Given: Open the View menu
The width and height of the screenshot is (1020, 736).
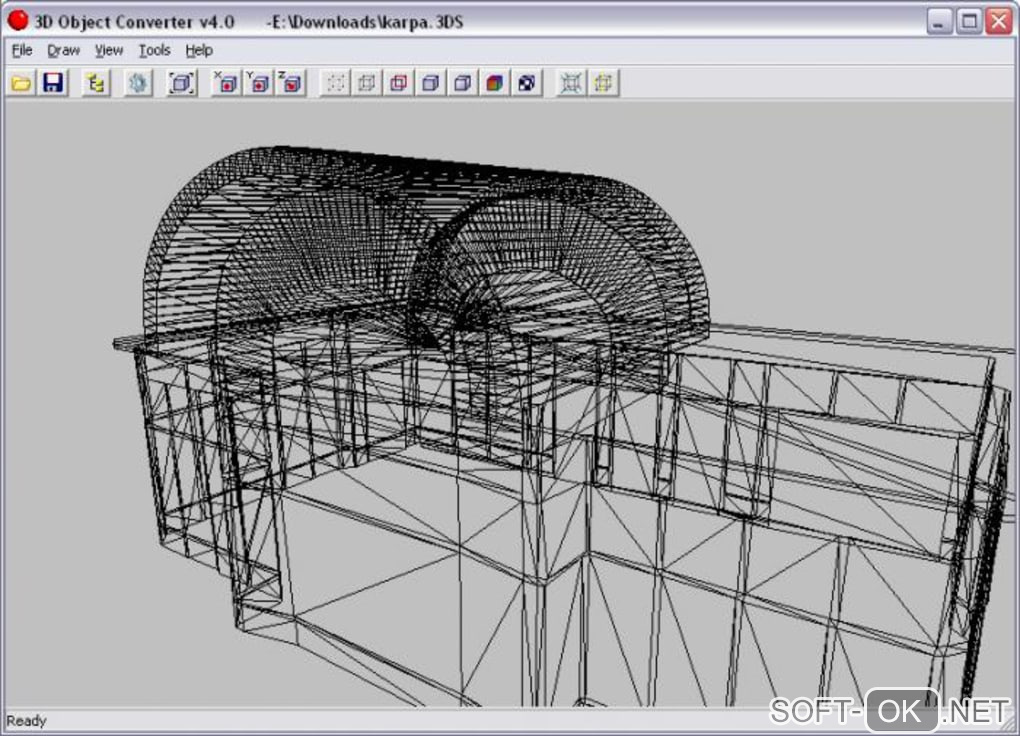Looking at the screenshot, I should pyautogui.click(x=108, y=50).
